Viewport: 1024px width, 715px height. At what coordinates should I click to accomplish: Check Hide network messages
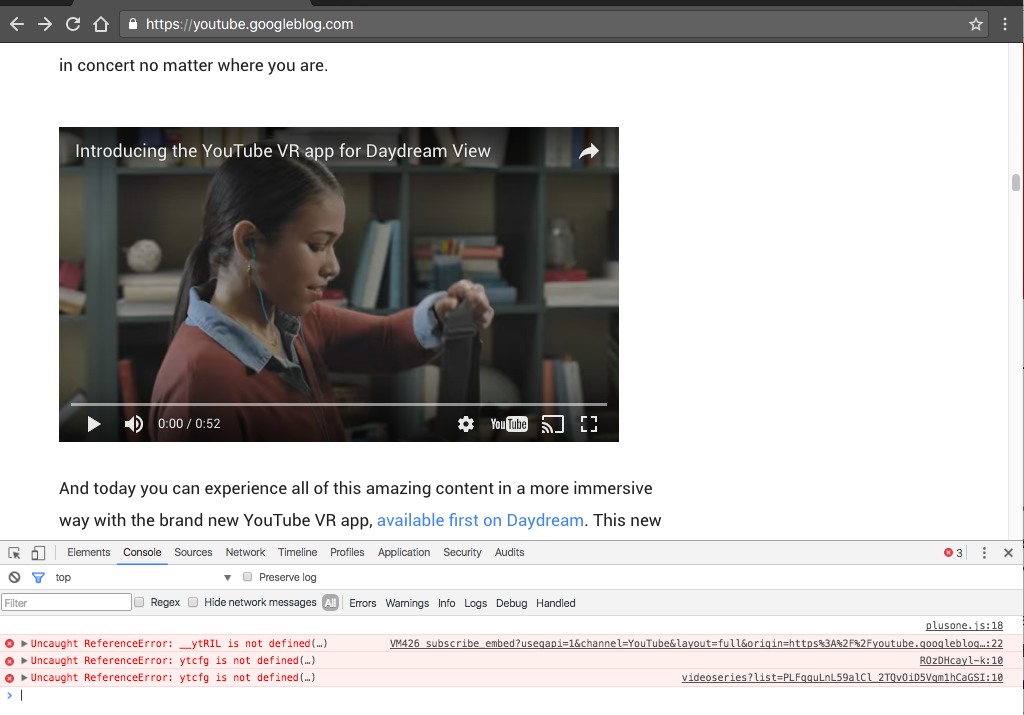pyautogui.click(x=194, y=603)
